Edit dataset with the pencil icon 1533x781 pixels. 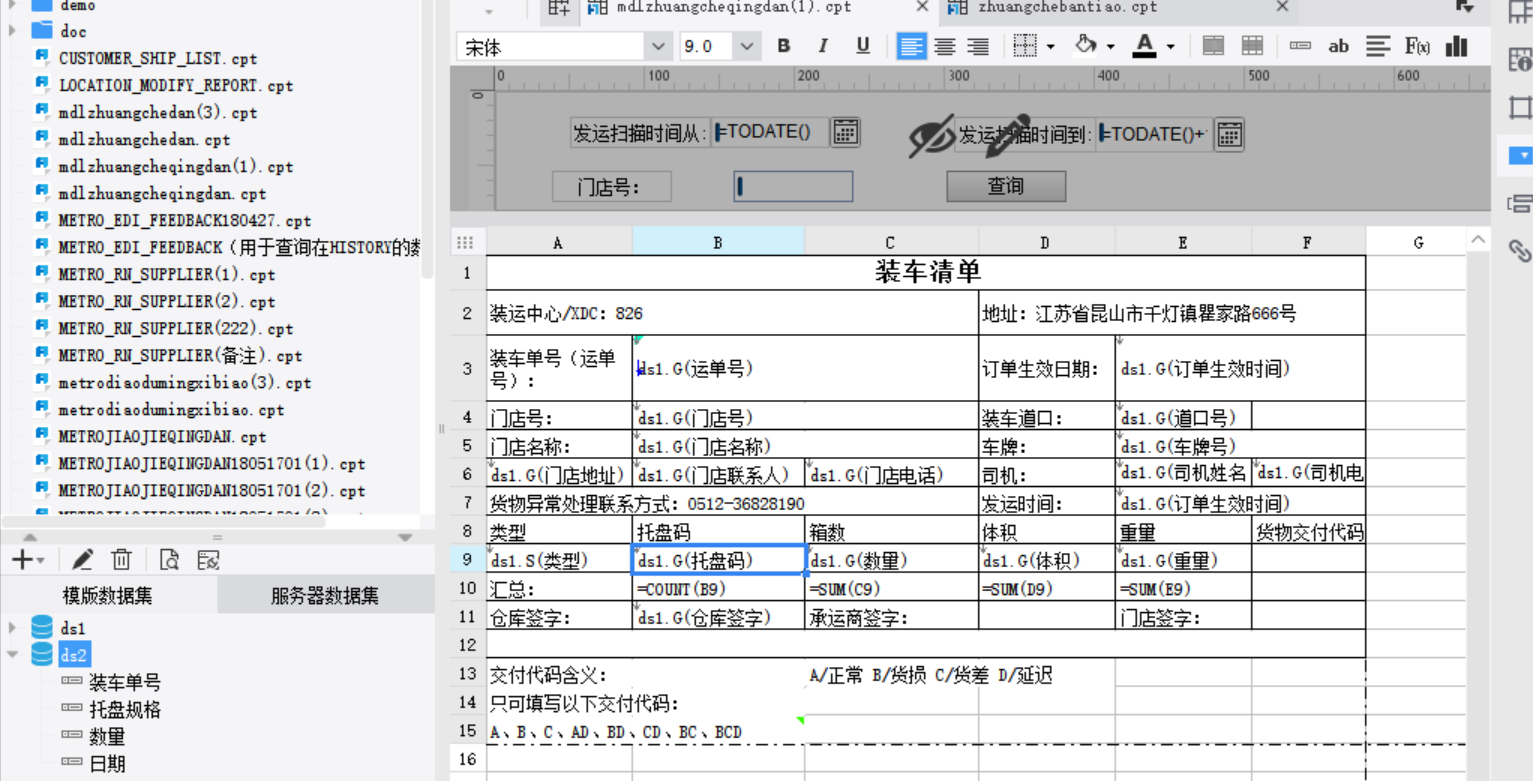click(x=82, y=560)
